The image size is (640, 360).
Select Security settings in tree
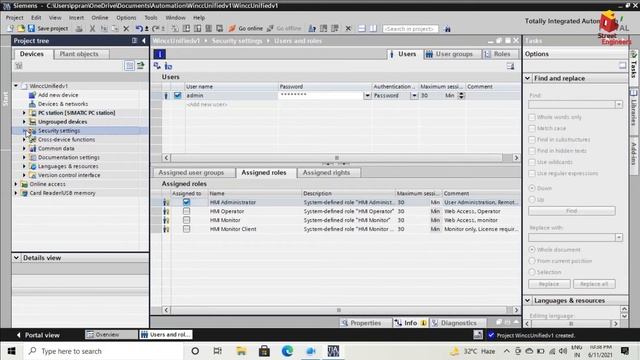(x=59, y=131)
